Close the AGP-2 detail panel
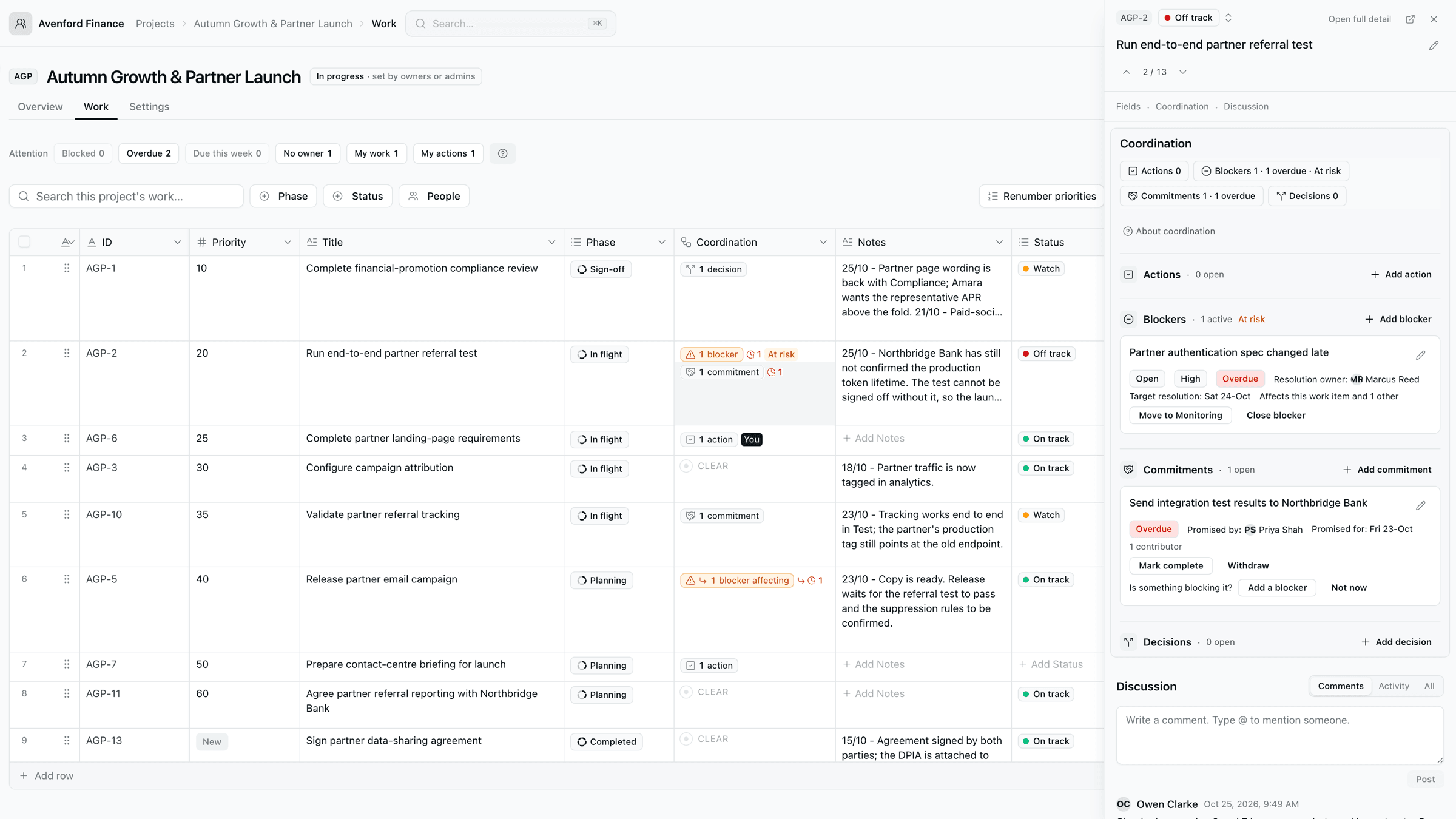Screen dimensions: 1456x819 pyautogui.click(x=1434, y=19)
